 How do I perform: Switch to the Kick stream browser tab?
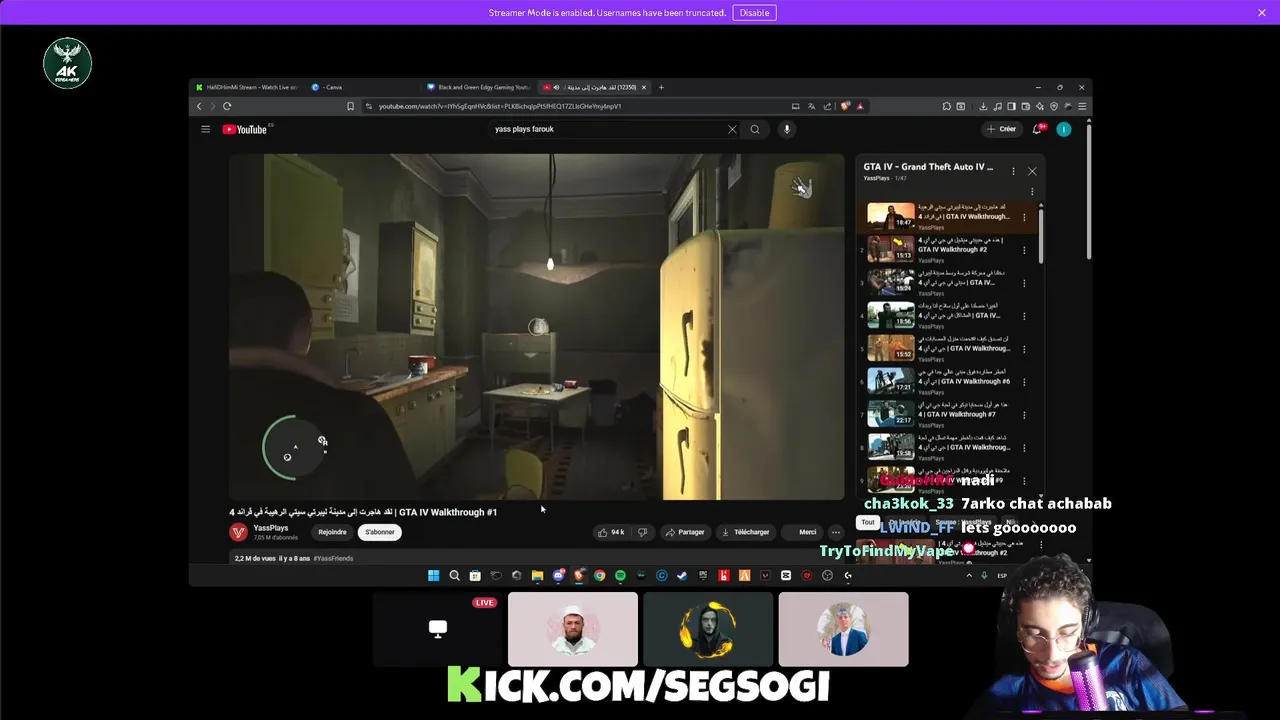pos(248,87)
